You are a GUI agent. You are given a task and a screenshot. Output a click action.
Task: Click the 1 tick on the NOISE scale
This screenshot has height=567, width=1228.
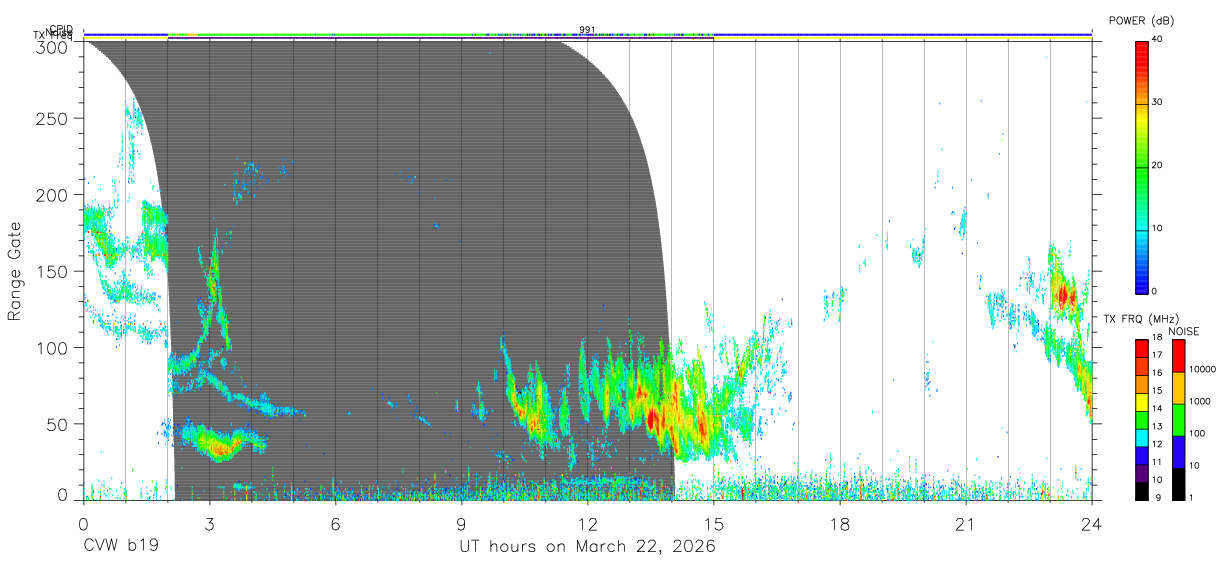click(1191, 498)
